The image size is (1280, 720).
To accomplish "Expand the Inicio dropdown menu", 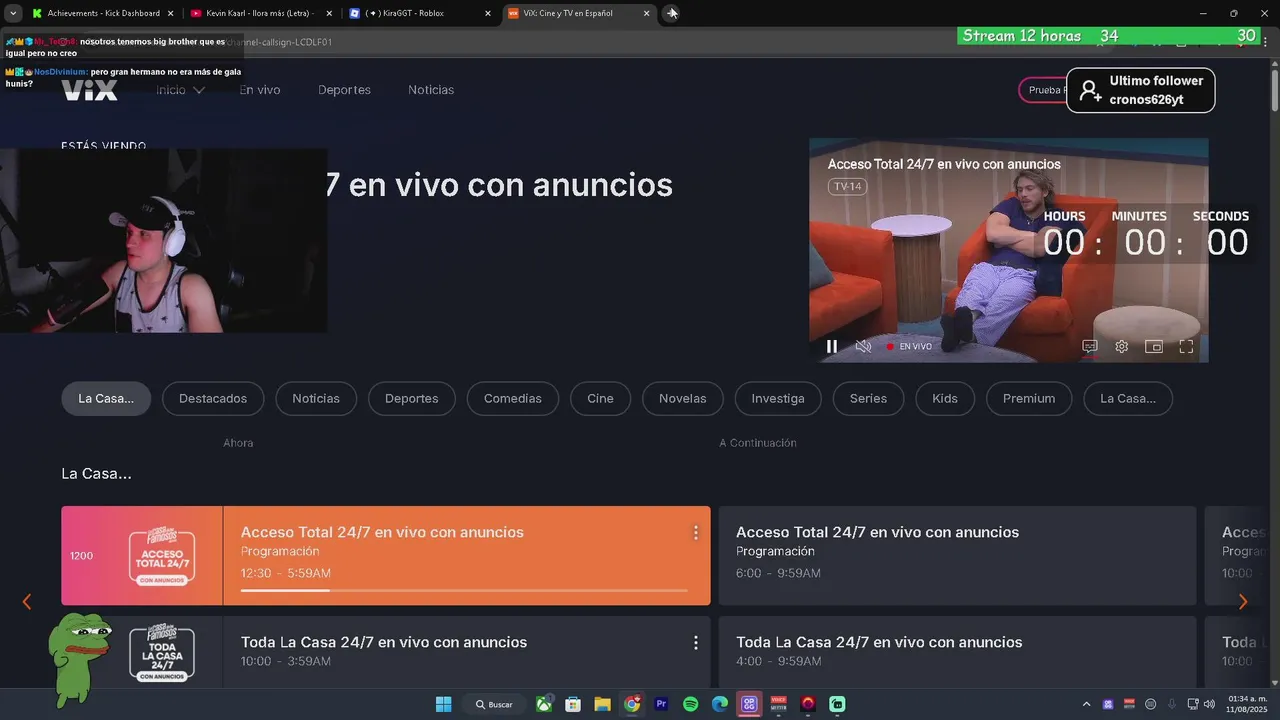I will pos(180,90).
